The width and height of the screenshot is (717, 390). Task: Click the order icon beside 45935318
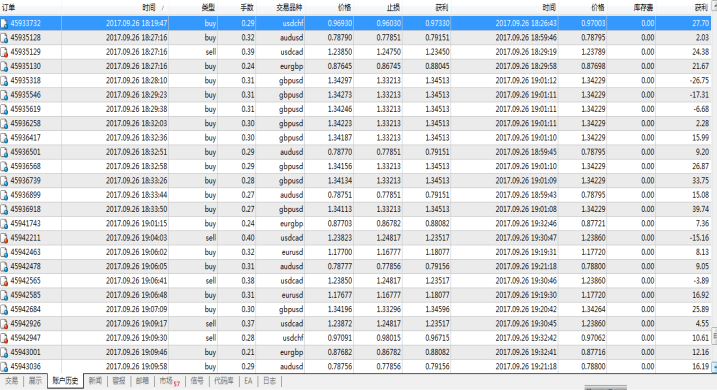4,80
